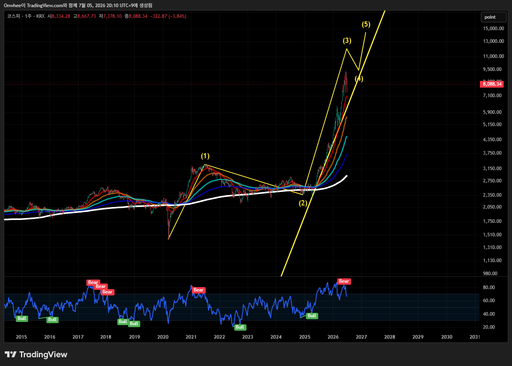This screenshot has height=366, width=512.
Task: Click the TradingView logo at the bottom
Action: tap(36, 354)
